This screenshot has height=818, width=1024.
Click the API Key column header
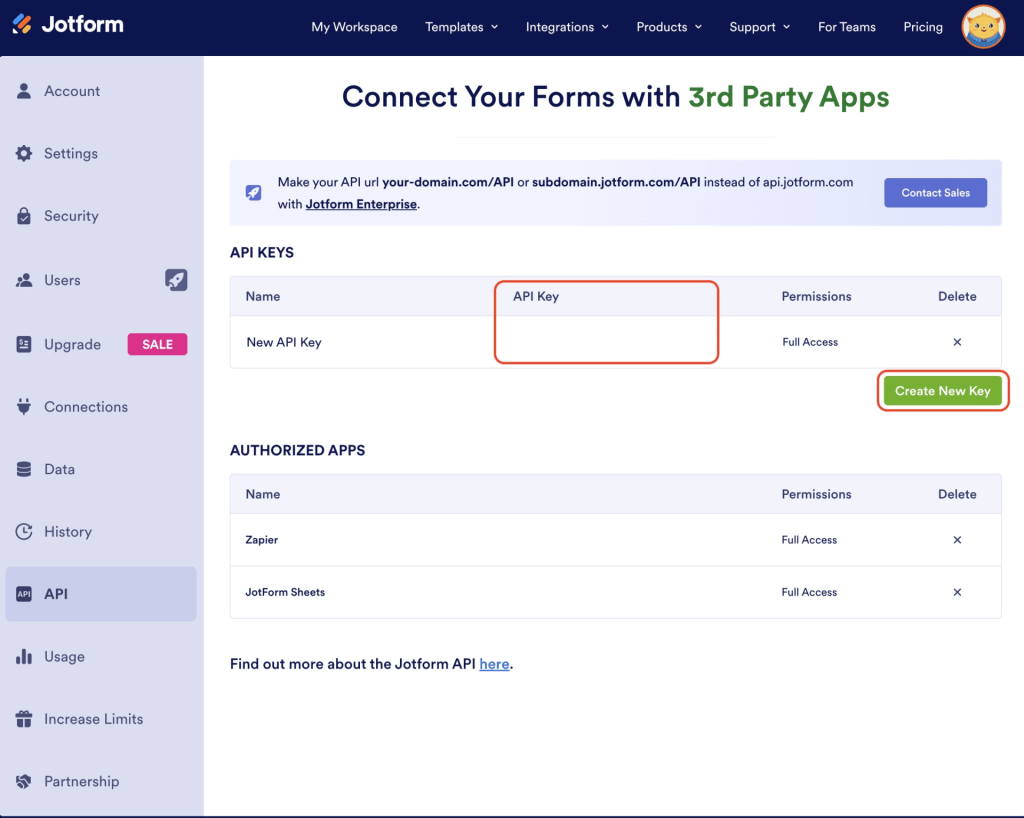point(536,296)
